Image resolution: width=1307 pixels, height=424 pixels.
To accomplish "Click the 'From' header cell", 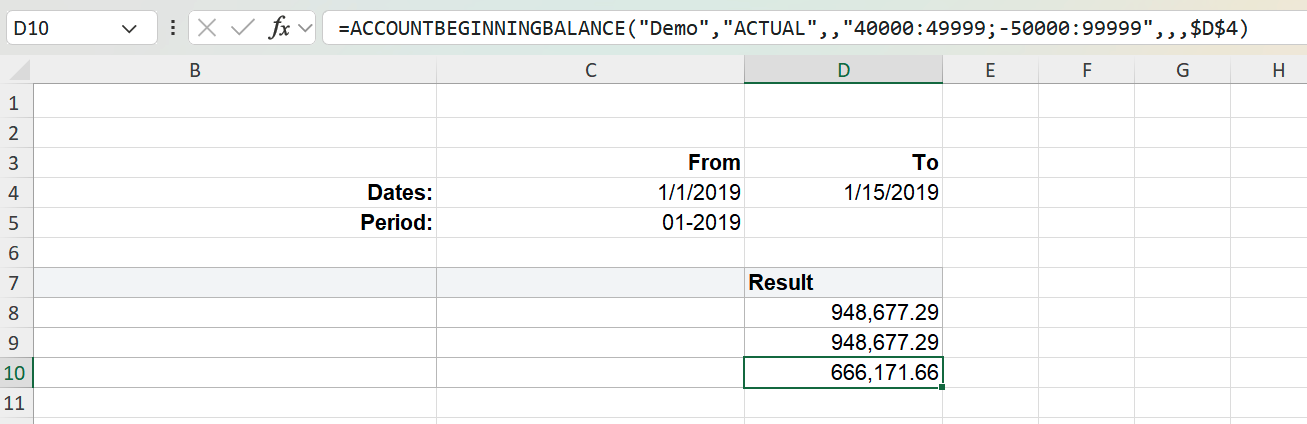I will 590,163.
